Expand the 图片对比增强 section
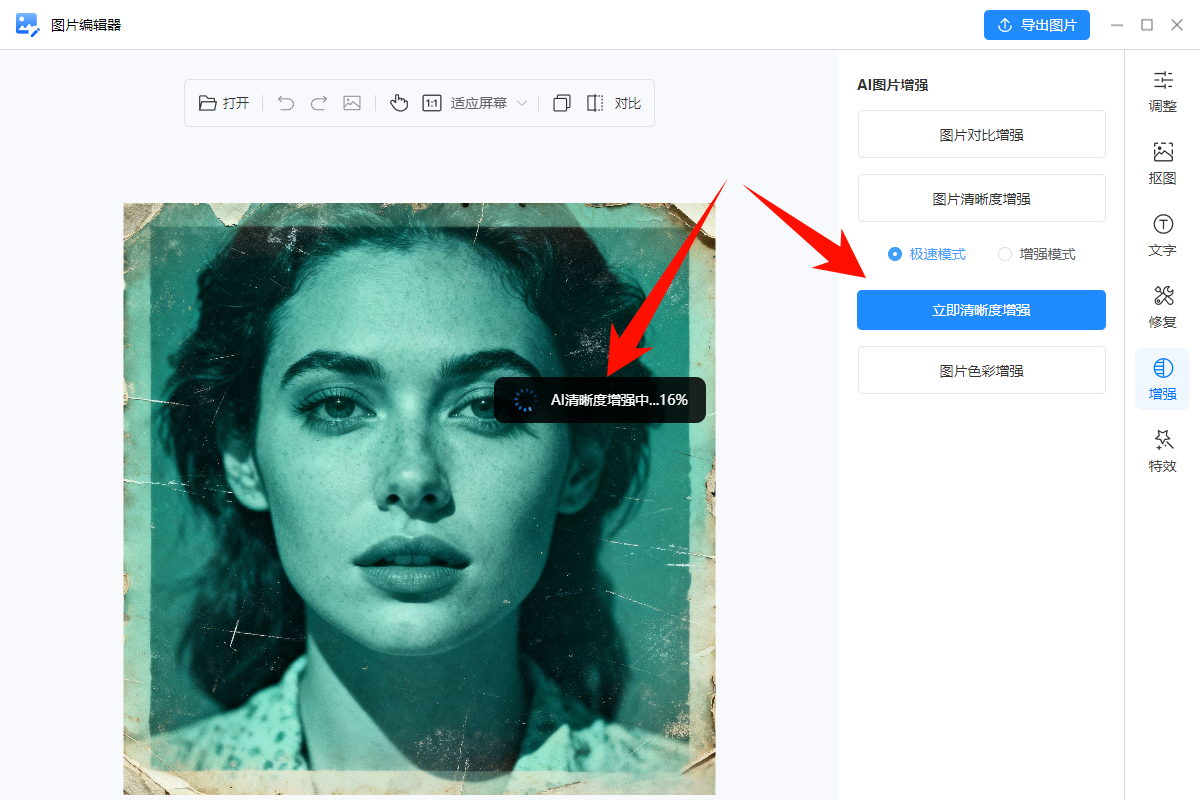This screenshot has width=1200, height=800. click(981, 135)
